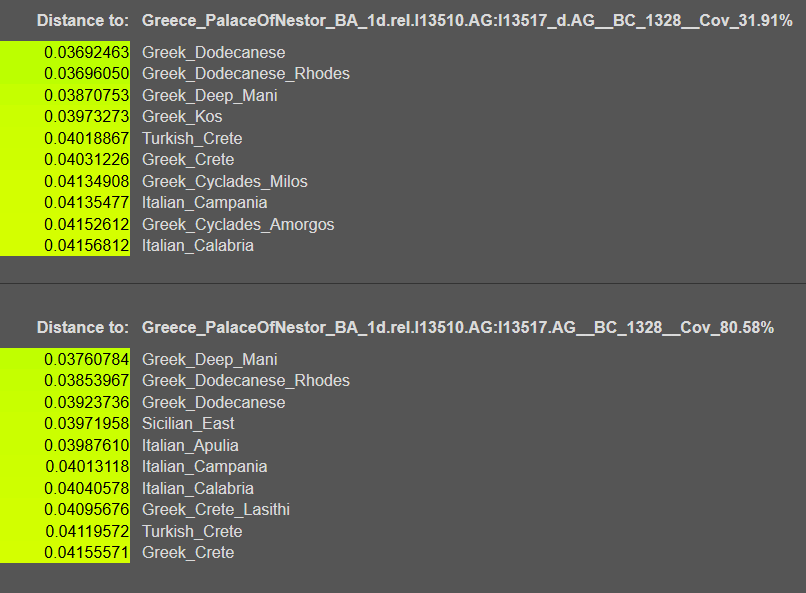The image size is (806, 593).
Task: Click the distance value 0.03987610
Action: point(86,446)
